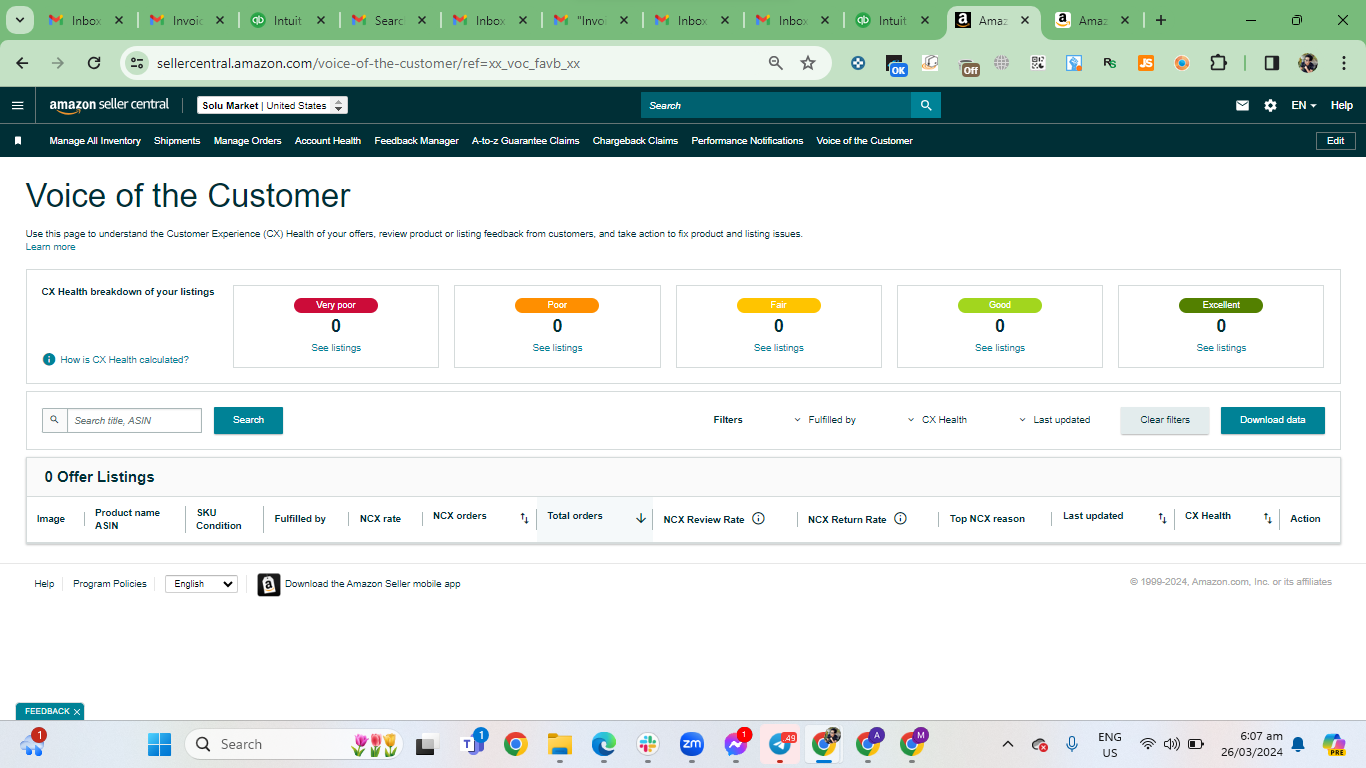The width and height of the screenshot is (1366, 768).
Task: See listings under Very poor
Action: pyautogui.click(x=336, y=348)
